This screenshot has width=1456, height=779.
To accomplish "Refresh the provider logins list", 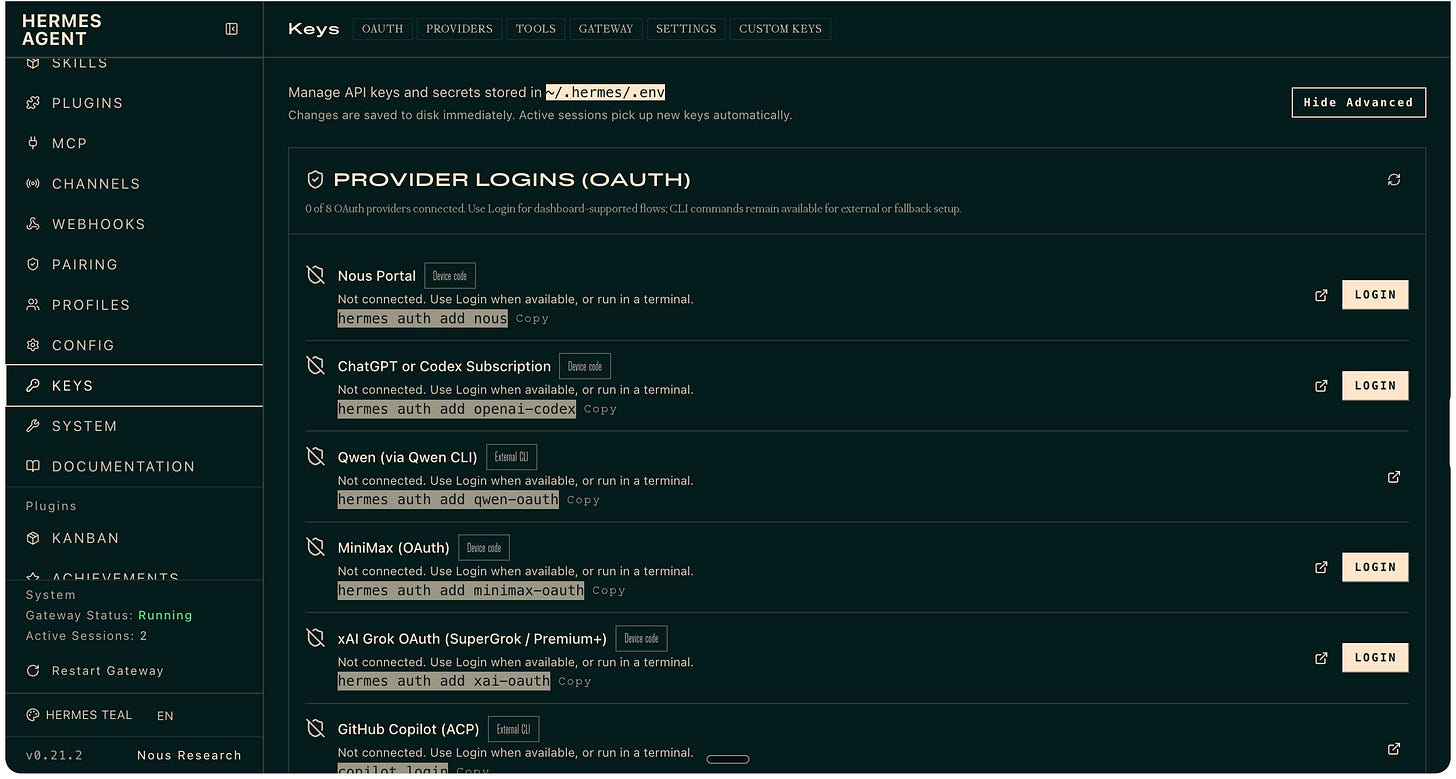I will (x=1394, y=180).
